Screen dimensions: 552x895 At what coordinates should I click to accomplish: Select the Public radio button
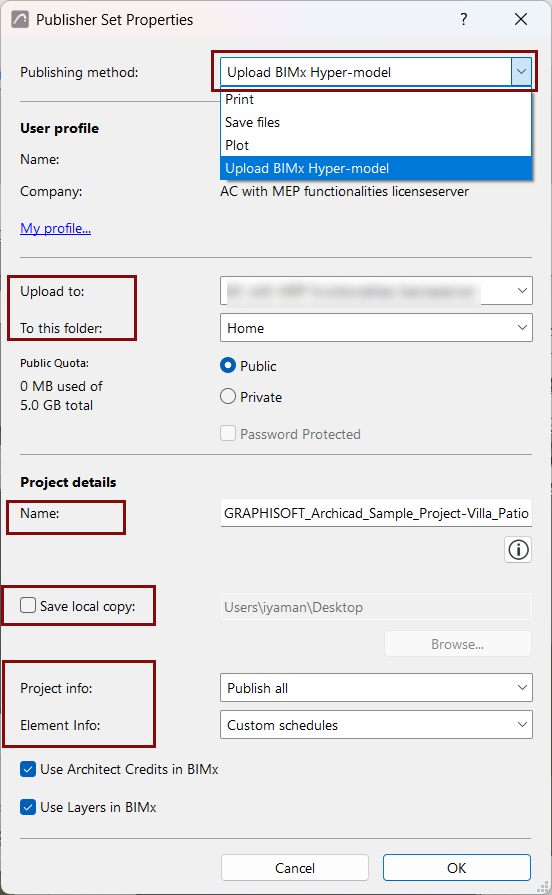pos(228,365)
